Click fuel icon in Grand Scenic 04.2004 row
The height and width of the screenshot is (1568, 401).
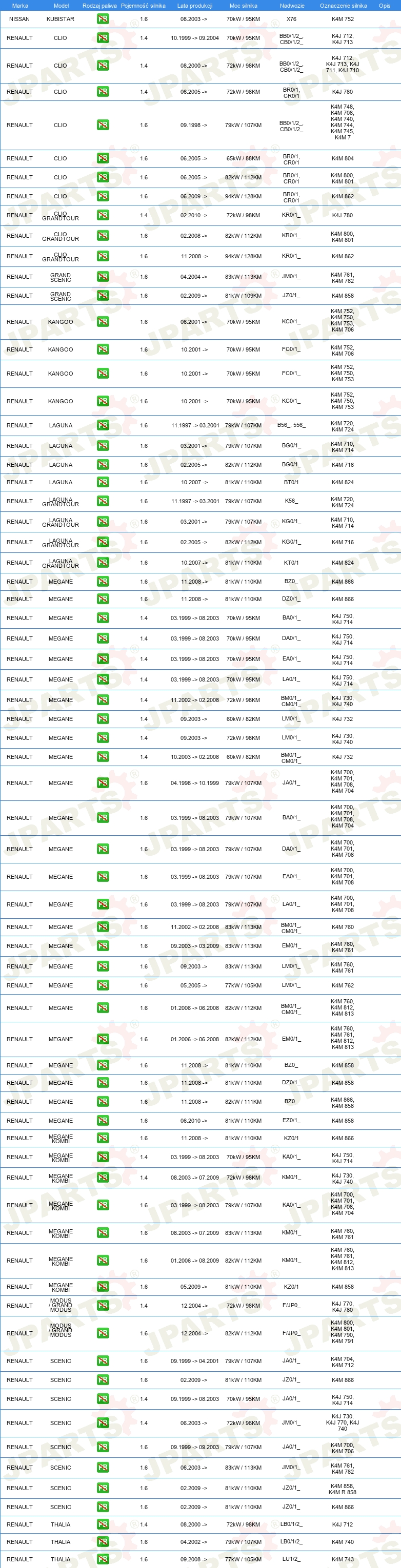pyautogui.click(x=103, y=276)
